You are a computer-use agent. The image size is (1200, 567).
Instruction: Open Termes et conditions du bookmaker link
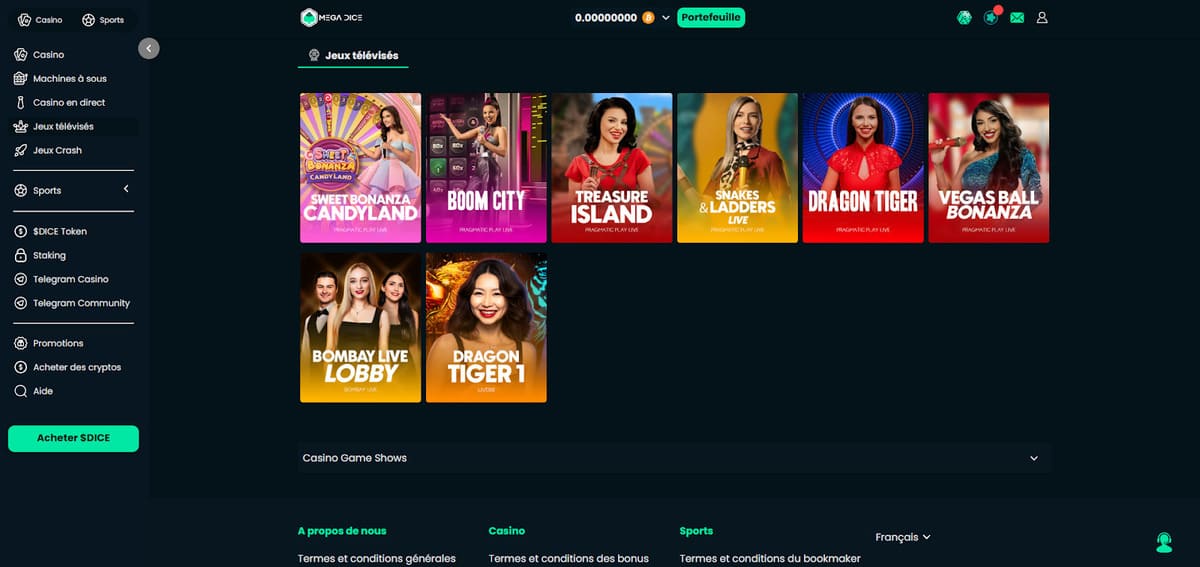coord(770,558)
